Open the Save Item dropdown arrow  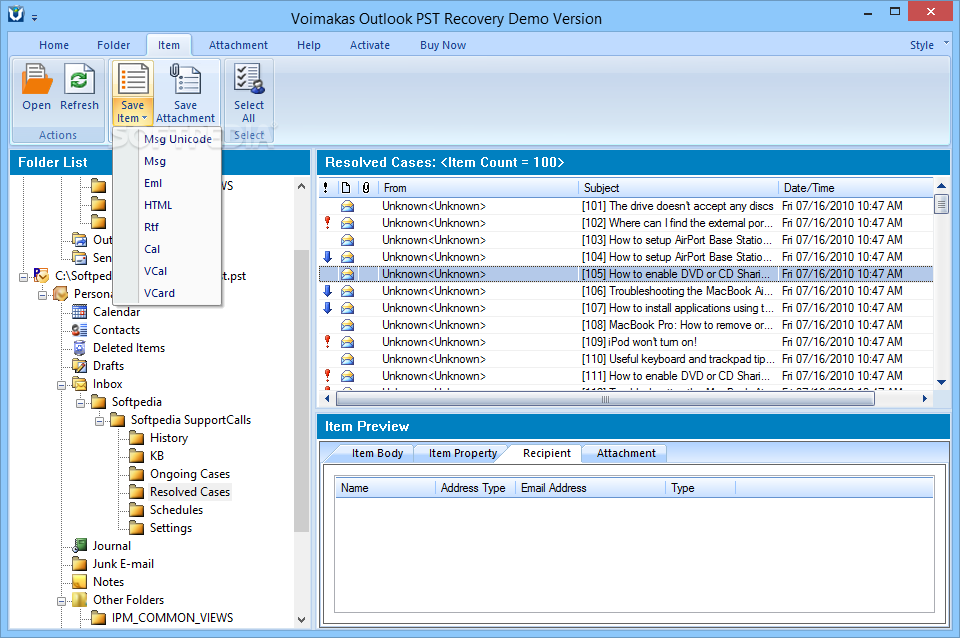[x=144, y=118]
